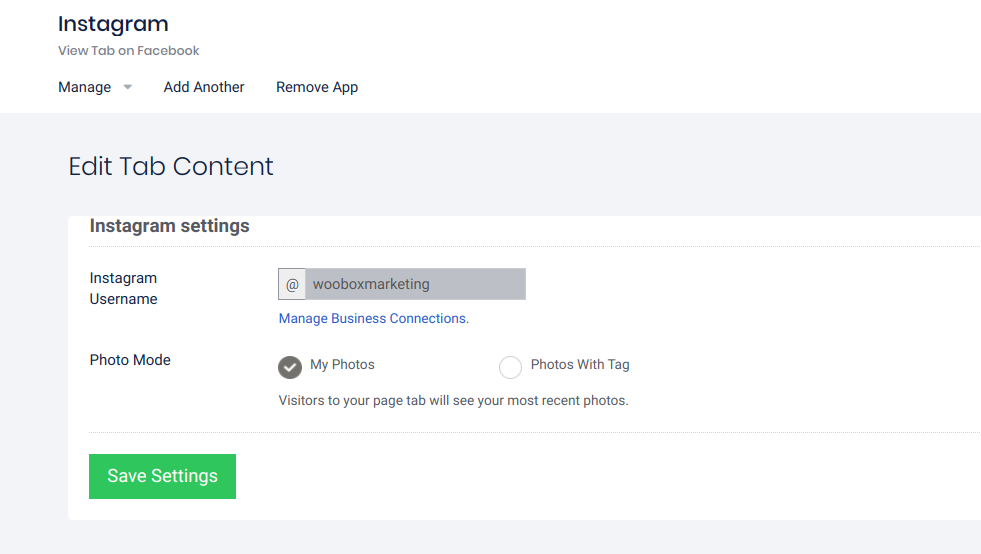Image resolution: width=981 pixels, height=554 pixels.
Task: Click the Instagram Username field label
Action: [x=124, y=288]
